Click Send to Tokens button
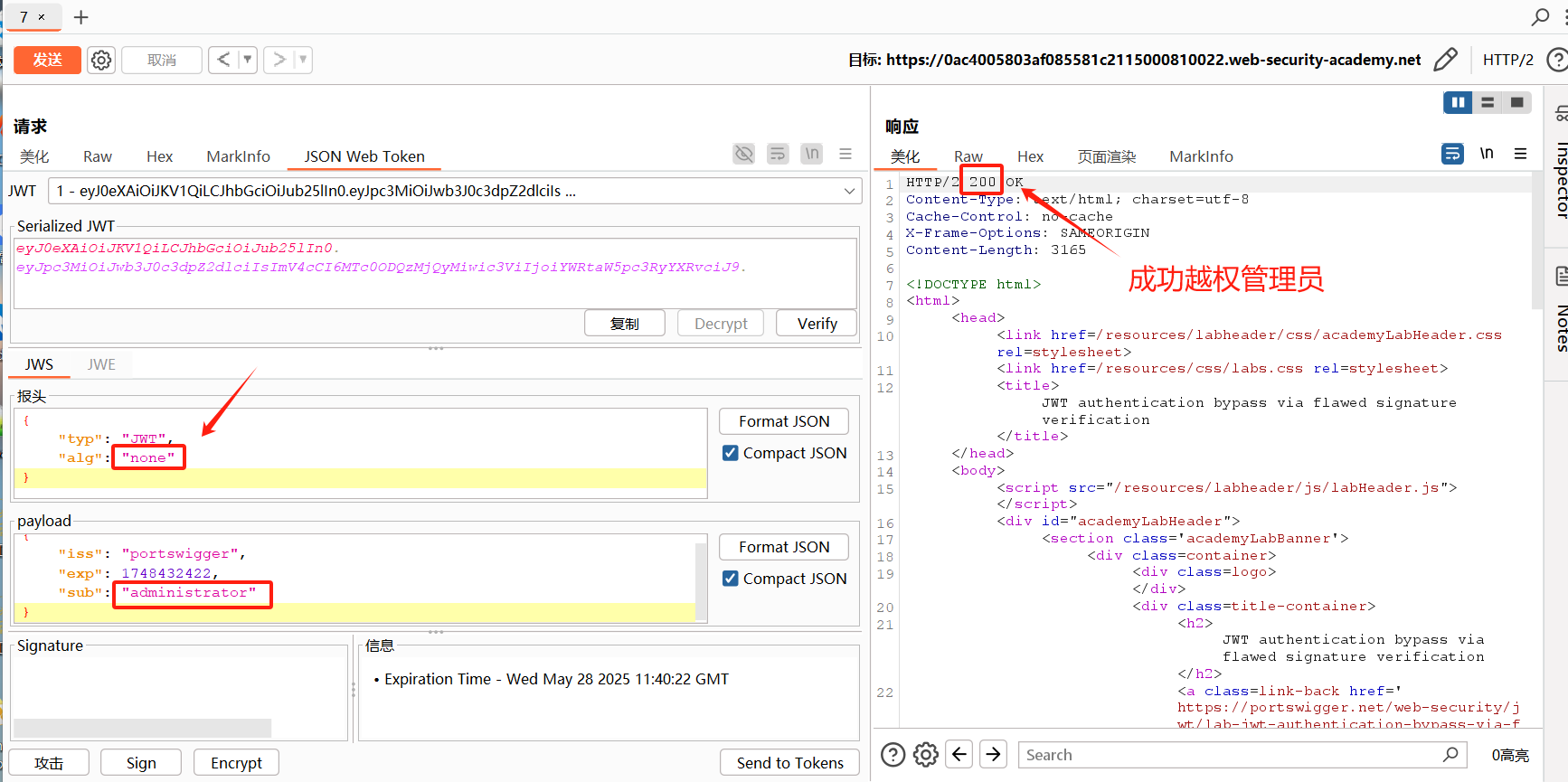Viewport: 1568px width, 782px height. [x=790, y=763]
